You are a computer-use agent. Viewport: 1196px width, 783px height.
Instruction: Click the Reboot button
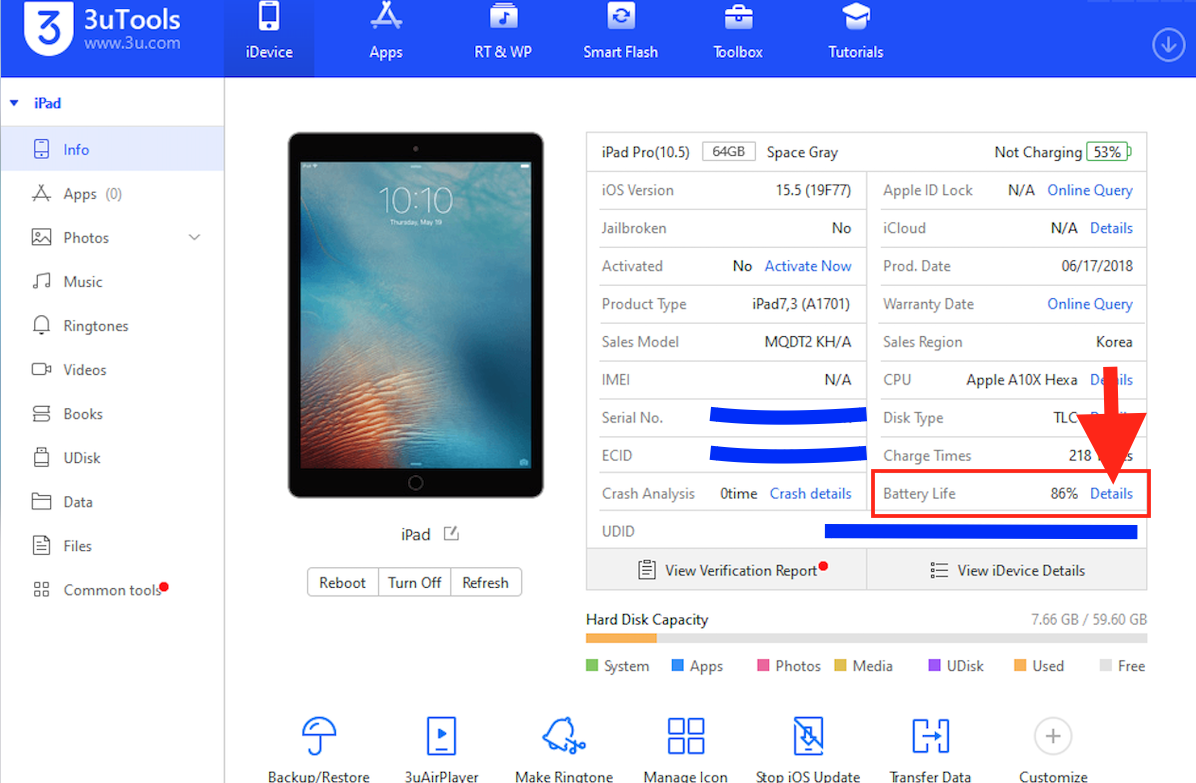click(342, 582)
